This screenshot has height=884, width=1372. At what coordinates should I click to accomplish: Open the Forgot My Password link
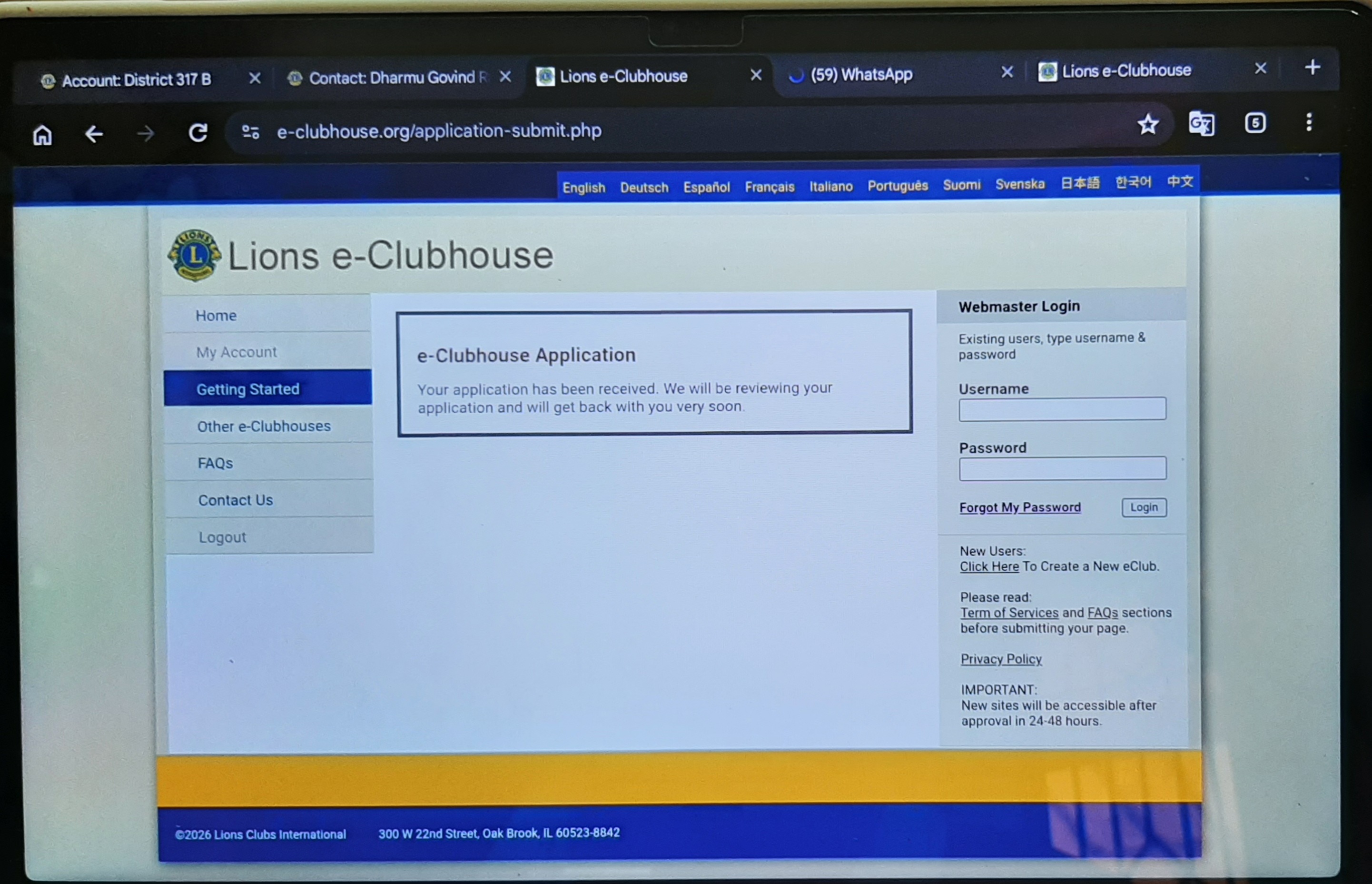click(1020, 507)
